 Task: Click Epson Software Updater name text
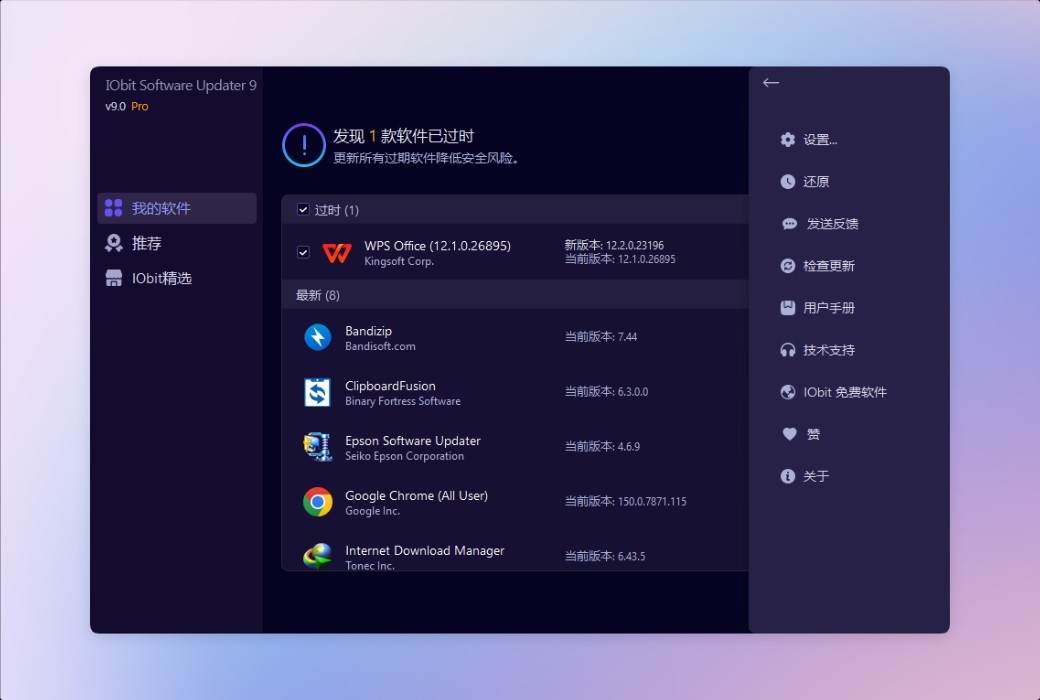click(x=413, y=441)
